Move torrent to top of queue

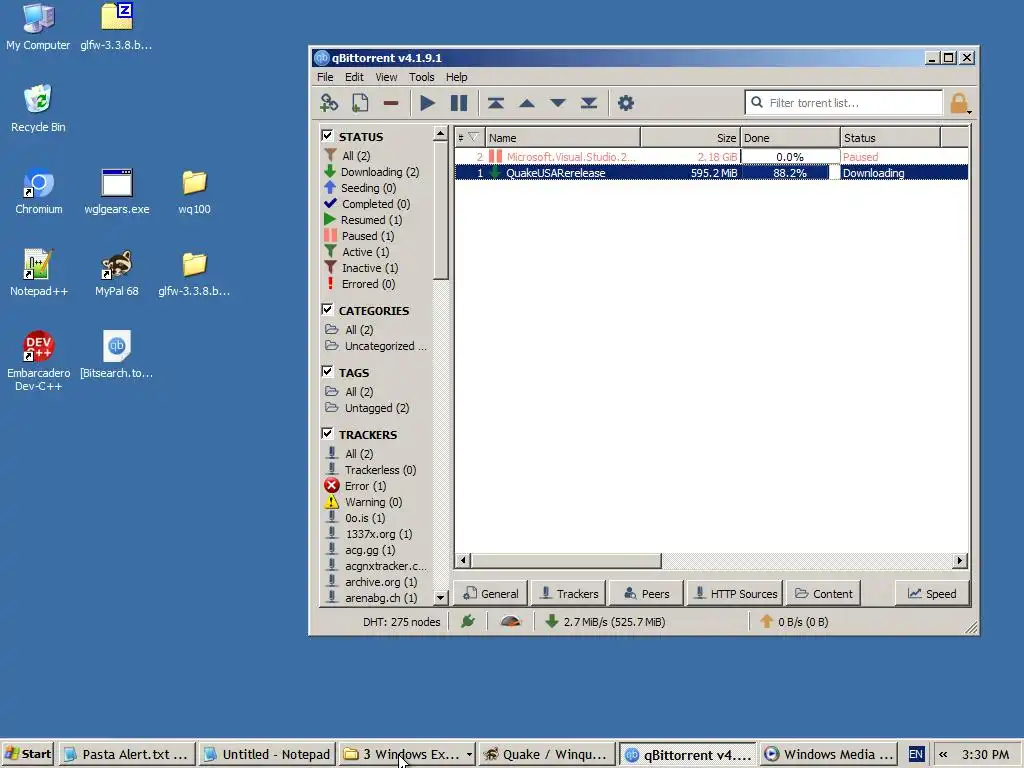496,103
